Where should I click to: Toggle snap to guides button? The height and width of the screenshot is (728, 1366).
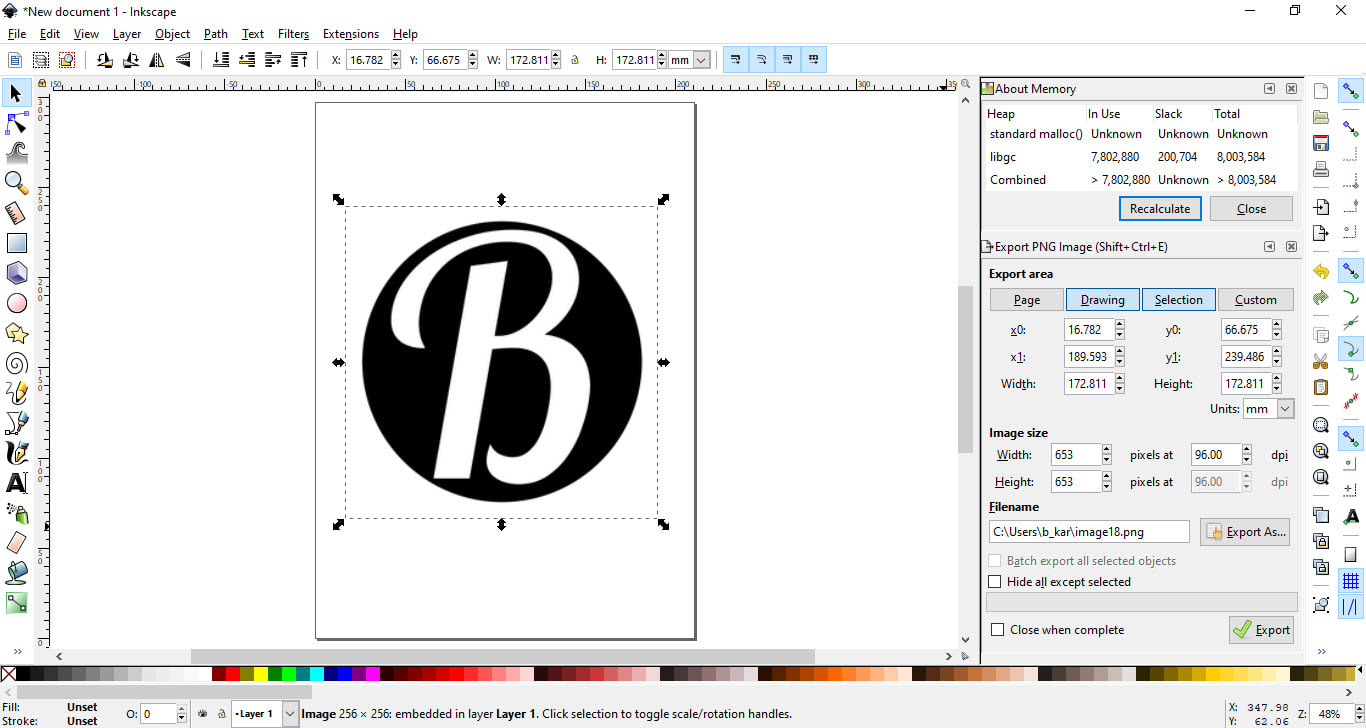(x=1351, y=607)
